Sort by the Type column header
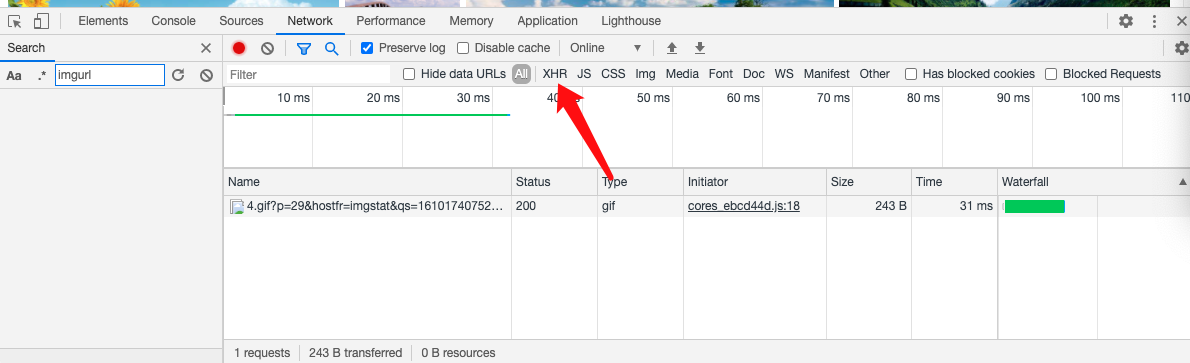The width and height of the screenshot is (1190, 363). tap(641, 182)
